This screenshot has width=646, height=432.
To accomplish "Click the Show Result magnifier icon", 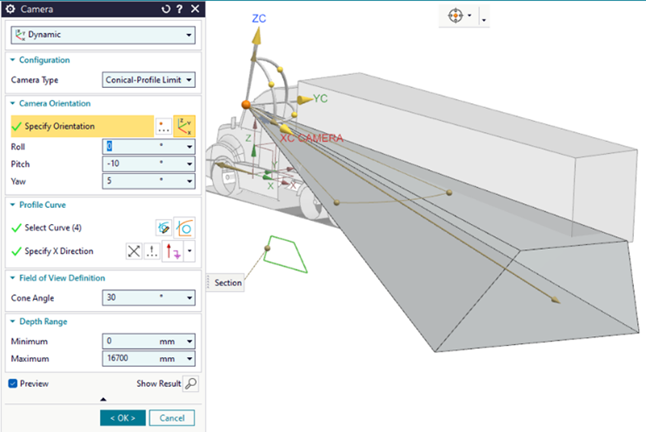I will 190,383.
